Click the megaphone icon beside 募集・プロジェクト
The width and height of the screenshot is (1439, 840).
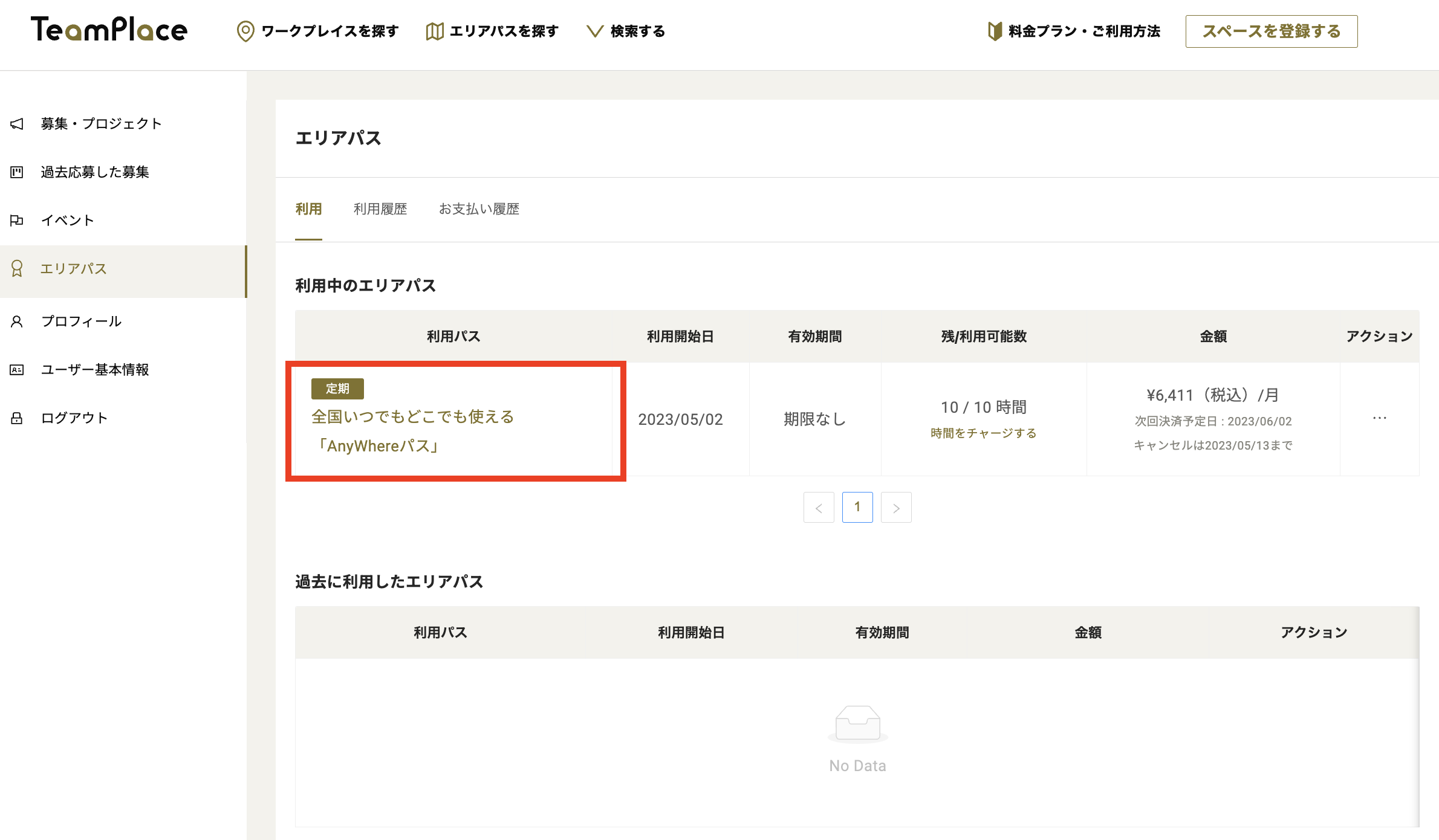(x=17, y=124)
